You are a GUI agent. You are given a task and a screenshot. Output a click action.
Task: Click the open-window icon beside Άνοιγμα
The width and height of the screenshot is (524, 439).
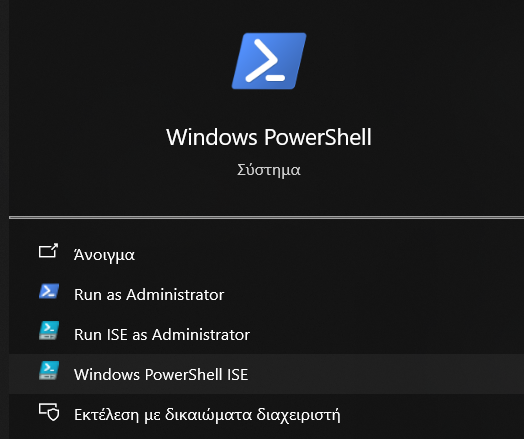tap(48, 251)
